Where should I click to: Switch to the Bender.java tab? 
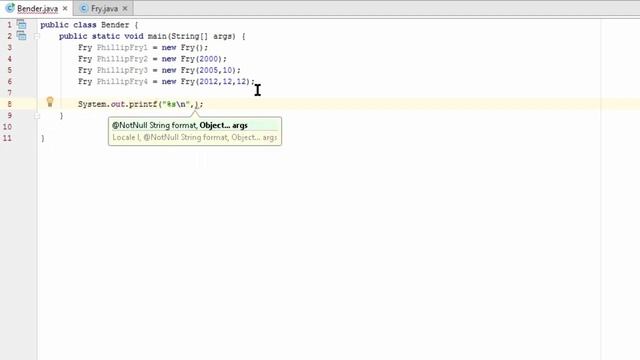tap(37, 8)
